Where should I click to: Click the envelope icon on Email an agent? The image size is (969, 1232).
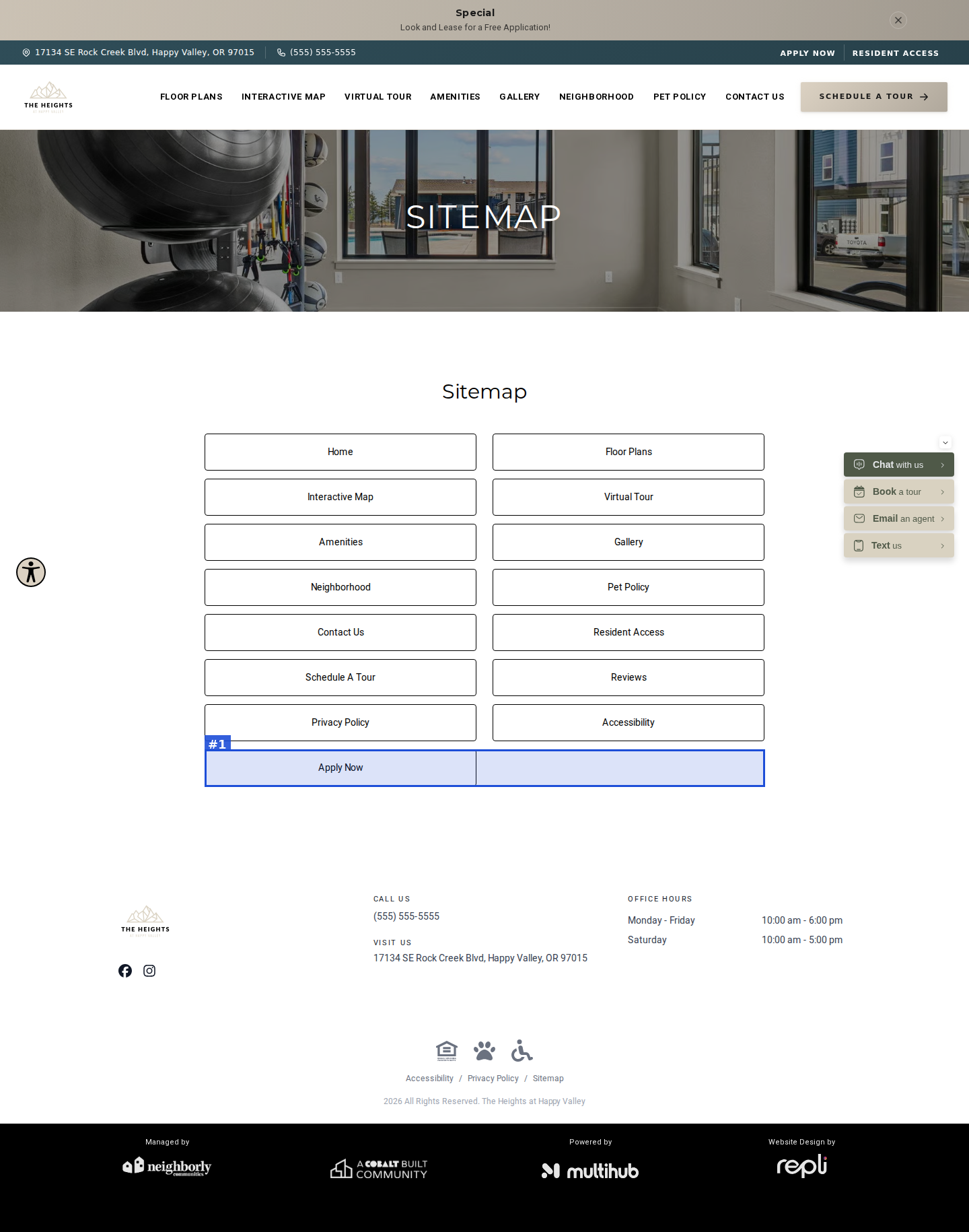tap(859, 518)
